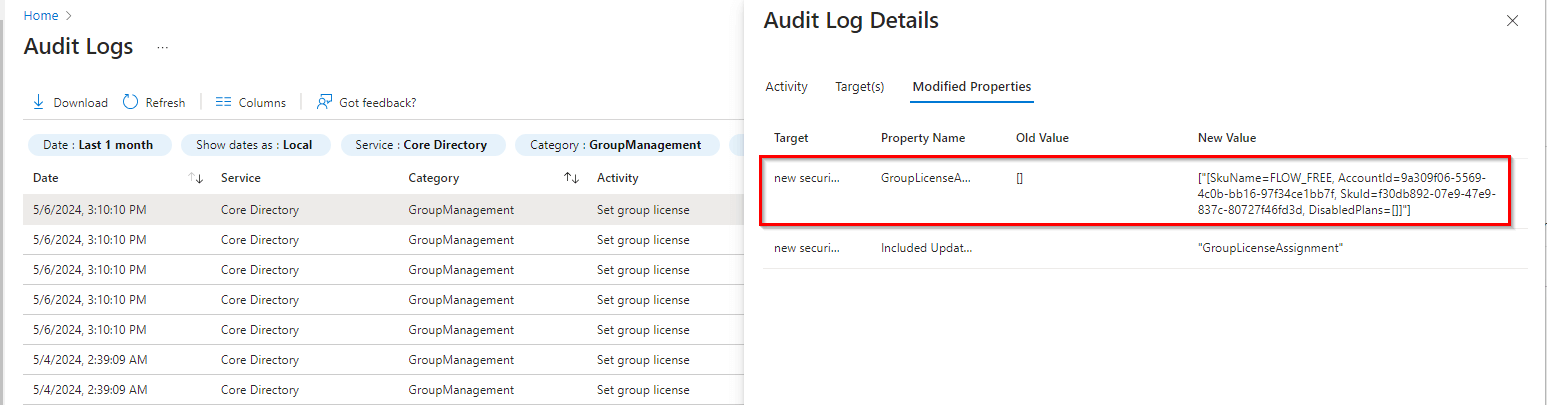
Task: Sort by Category column arrows
Action: (571, 178)
